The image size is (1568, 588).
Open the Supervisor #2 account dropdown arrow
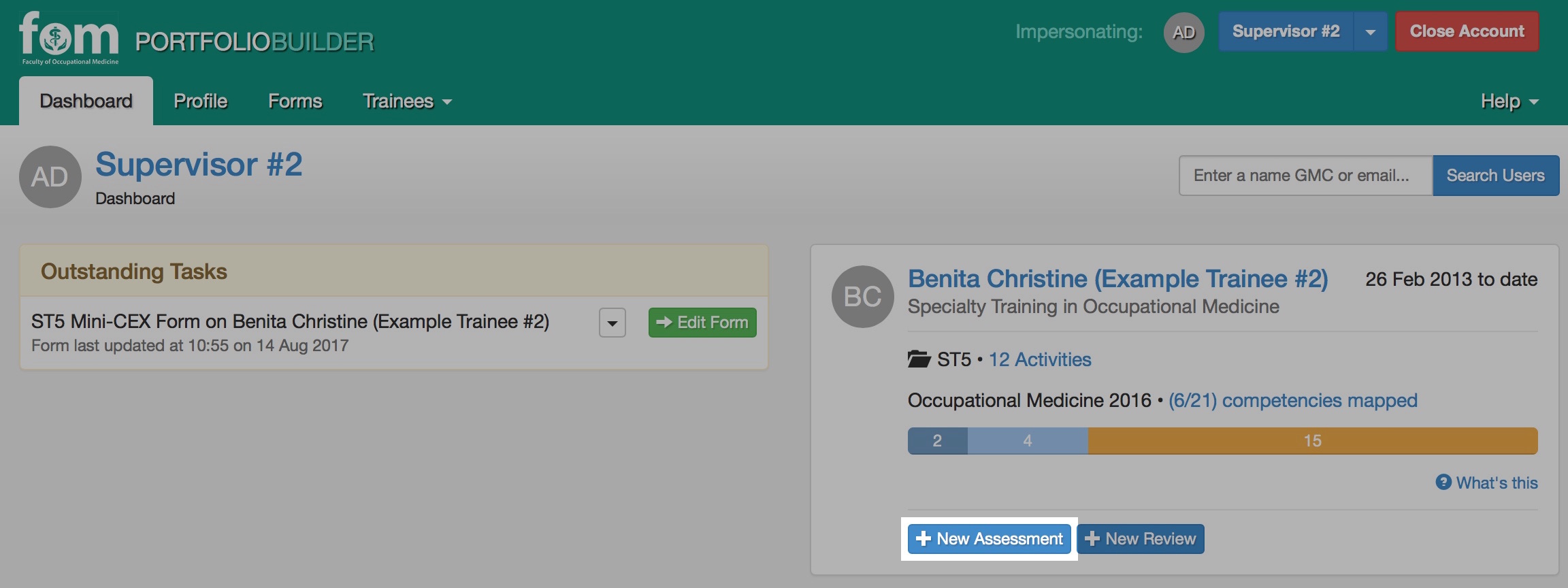point(1371,31)
